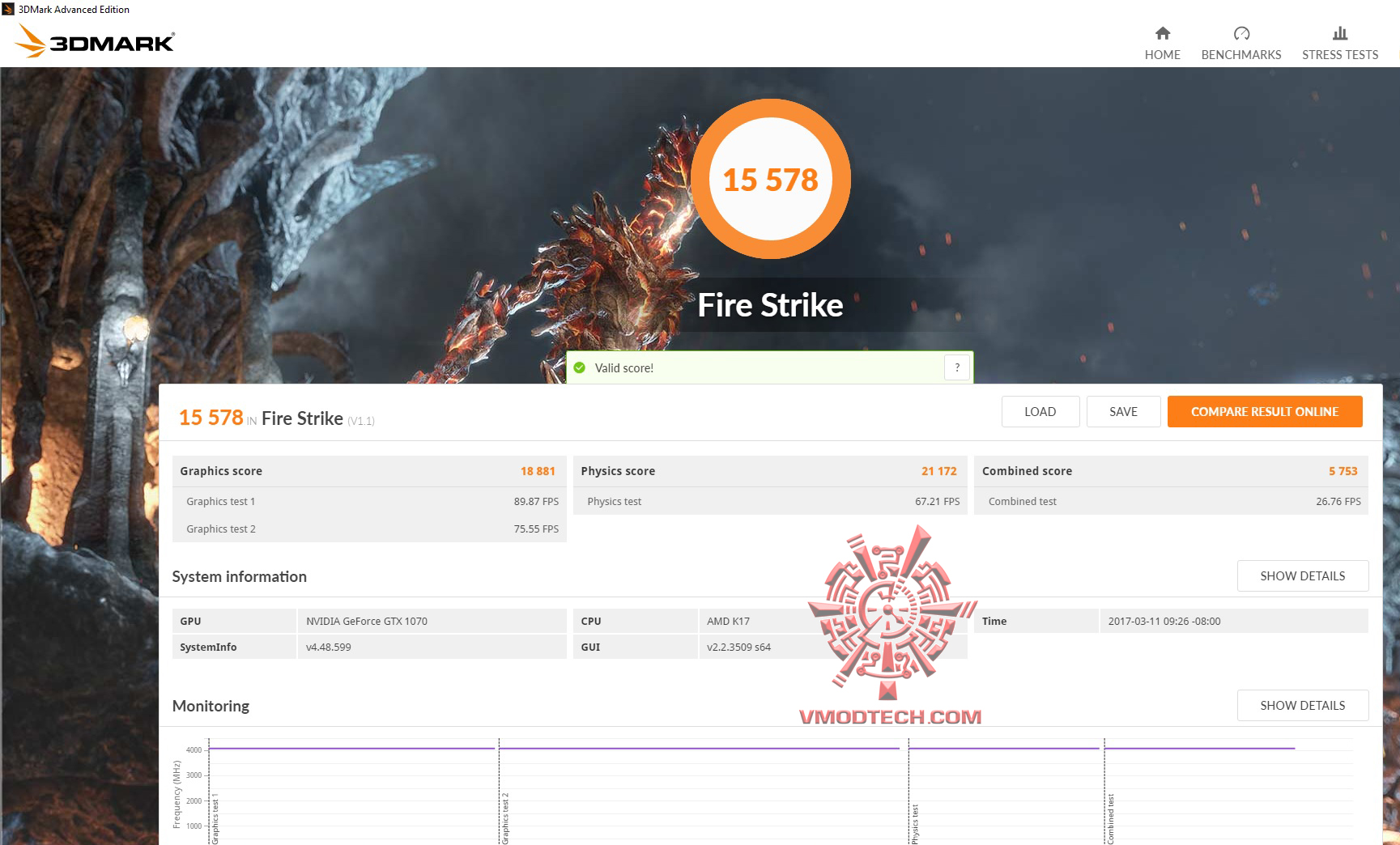
Task: Click the 15 578 IN Fire Strike result heading
Action: click(276, 418)
